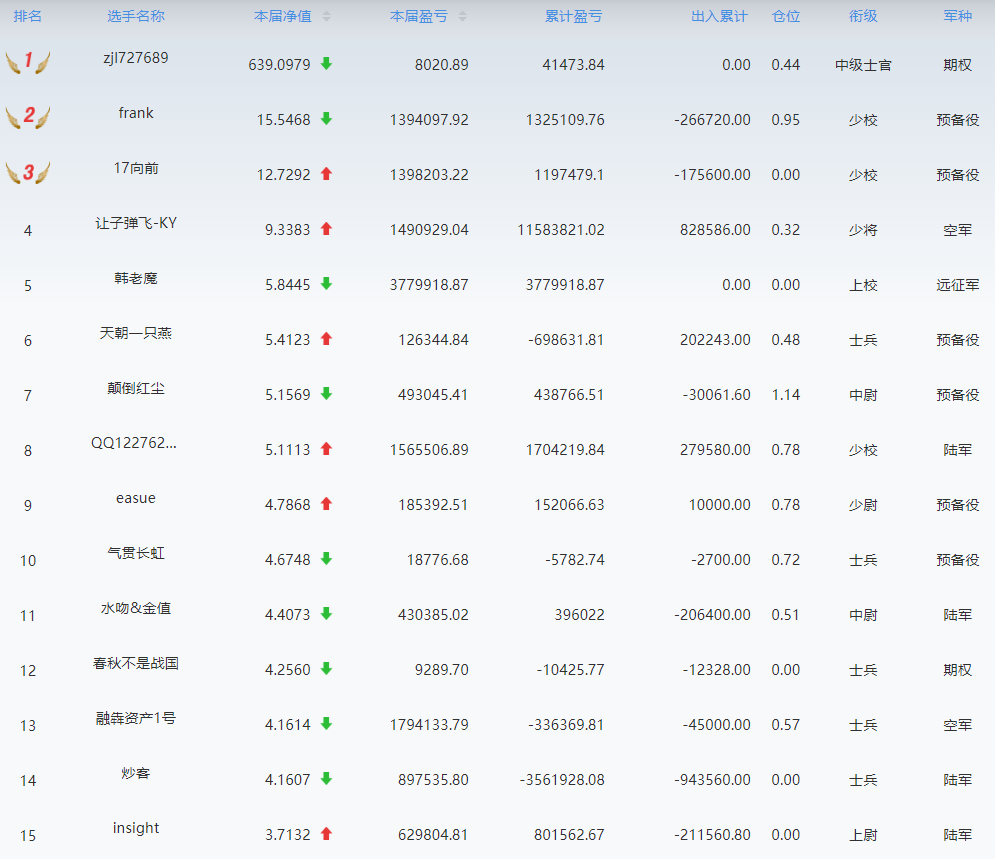The height and width of the screenshot is (859, 995).
Task: Select the value -3561928.08
Action: tap(562, 780)
